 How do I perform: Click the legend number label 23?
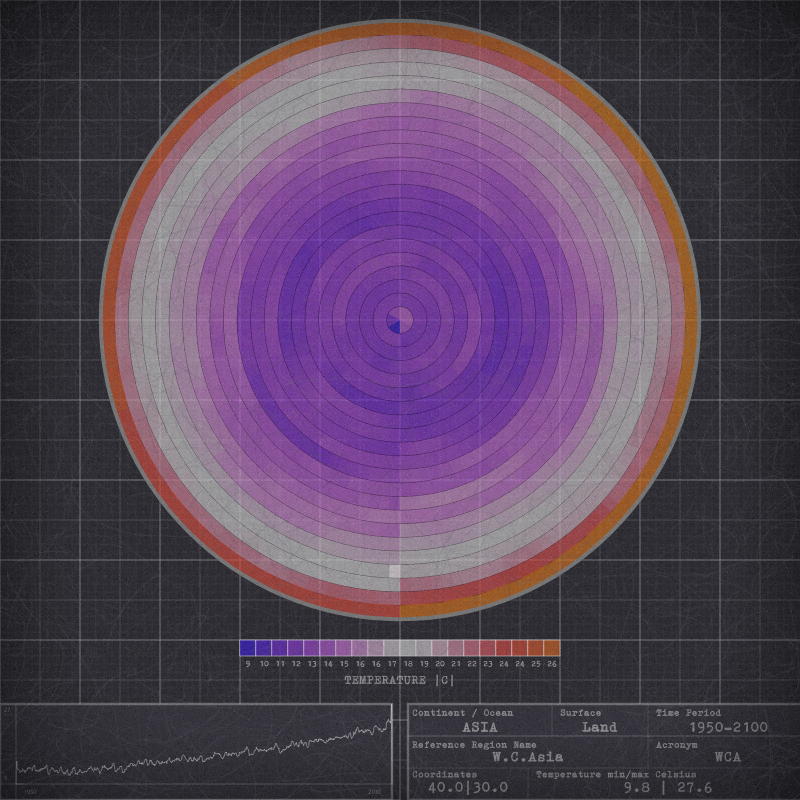click(488, 664)
